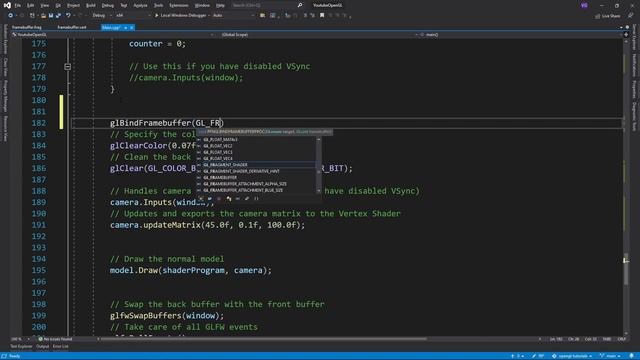Open the Error List tab
The height and width of the screenshot is (360, 640).
pos(60,347)
